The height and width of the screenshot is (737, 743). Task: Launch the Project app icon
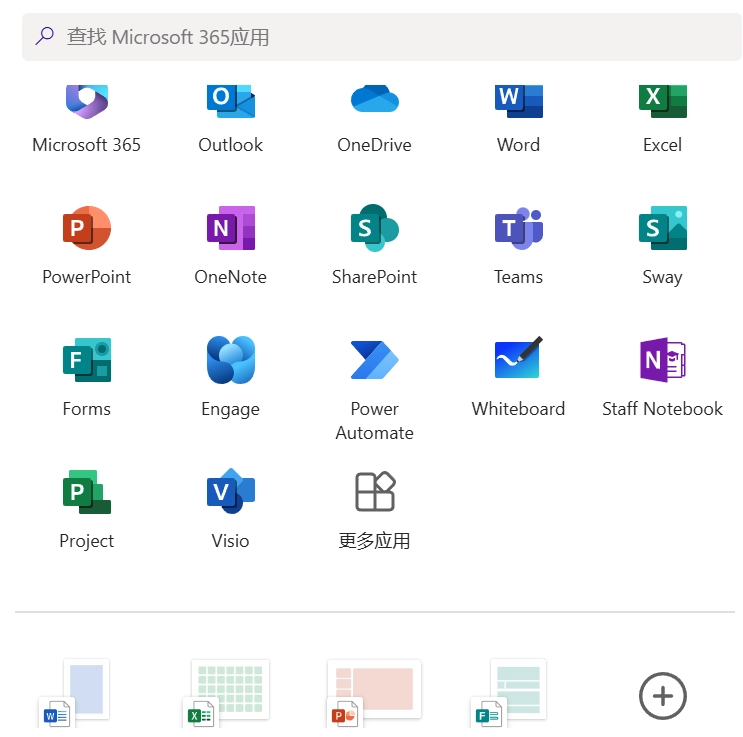[87, 491]
